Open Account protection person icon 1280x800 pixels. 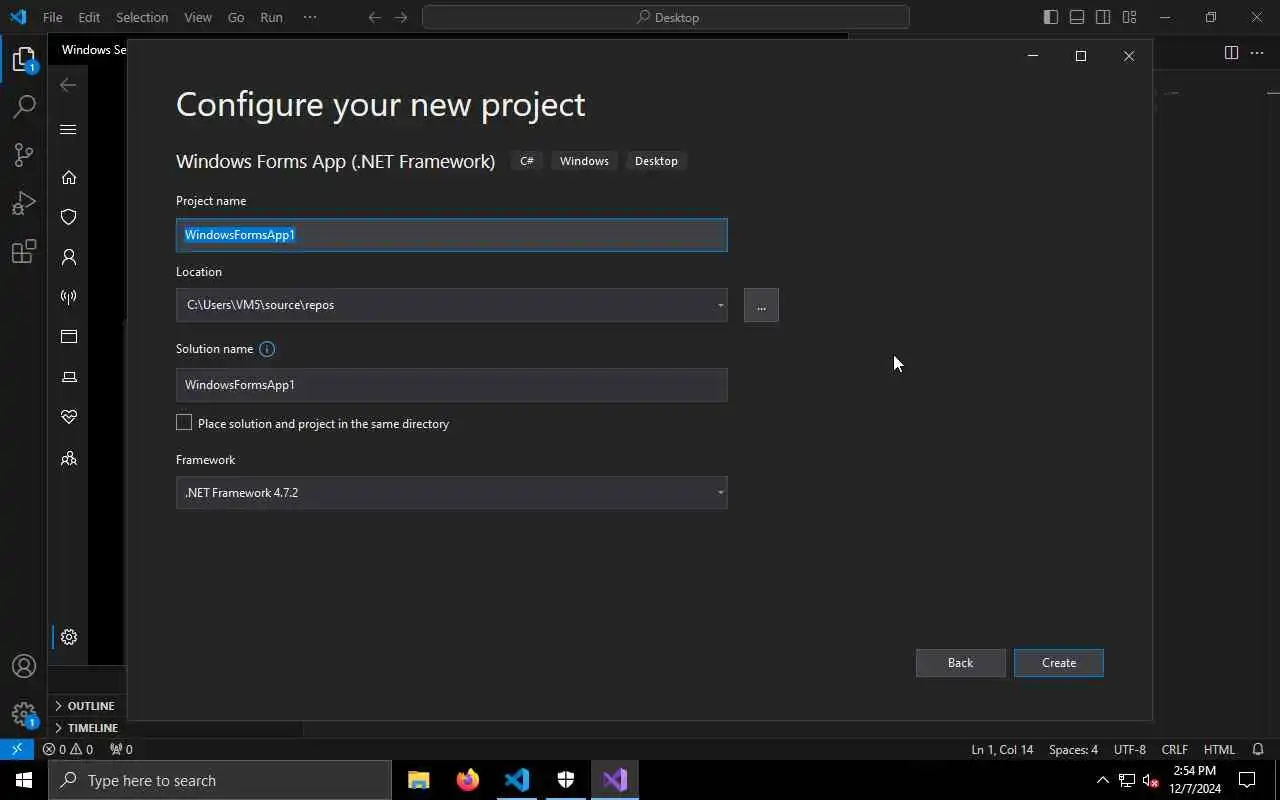(69, 257)
